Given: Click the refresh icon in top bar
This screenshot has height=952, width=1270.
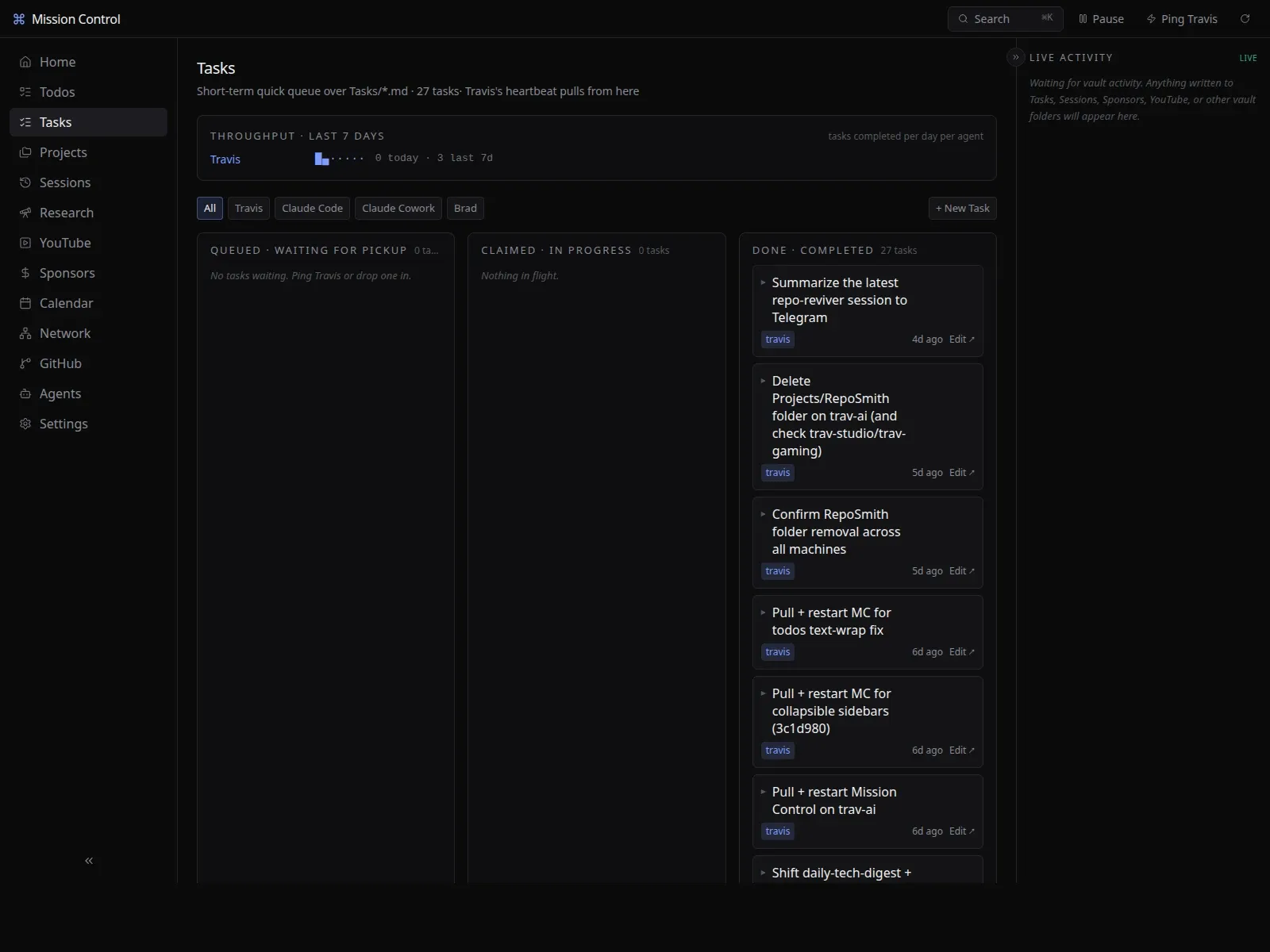Looking at the screenshot, I should click(x=1245, y=19).
